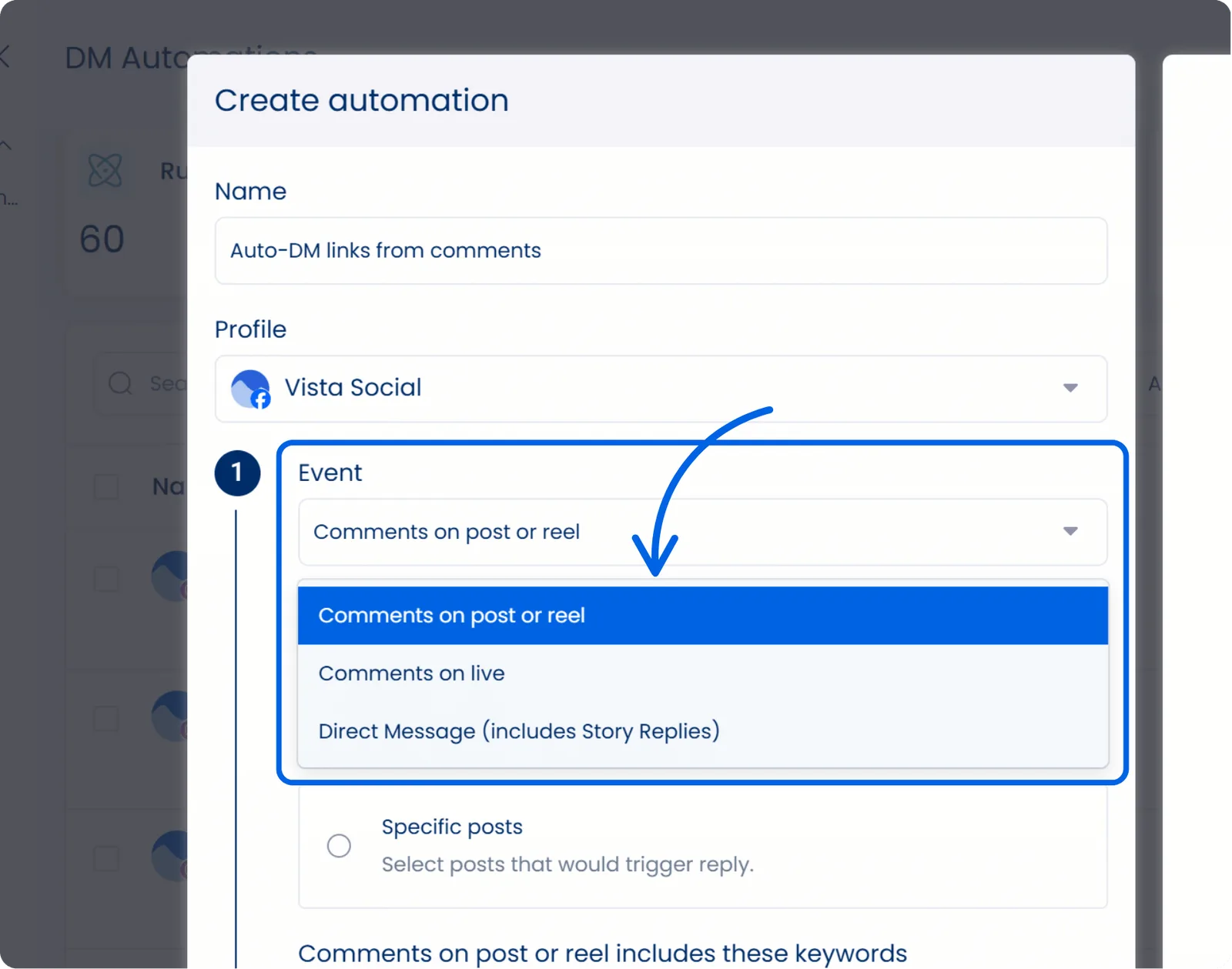This screenshot has height=969, width=1232.
Task: Expand the Event dropdown
Action: pyautogui.click(x=1070, y=531)
